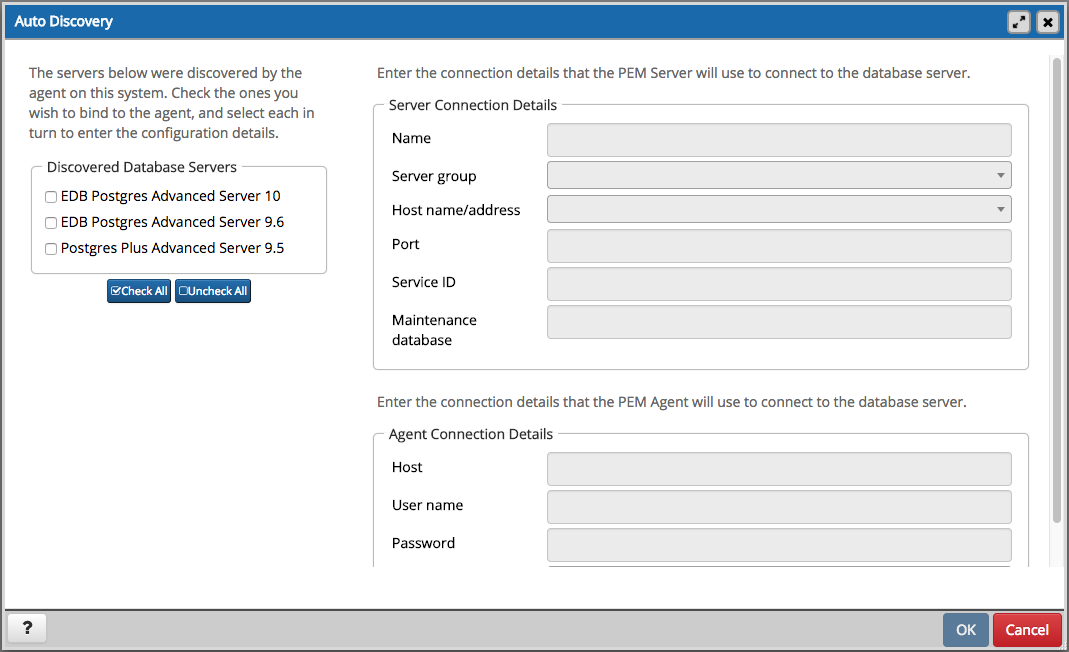The height and width of the screenshot is (652, 1069).
Task: Maximize the Auto Discovery dialog
Action: [x=1019, y=22]
